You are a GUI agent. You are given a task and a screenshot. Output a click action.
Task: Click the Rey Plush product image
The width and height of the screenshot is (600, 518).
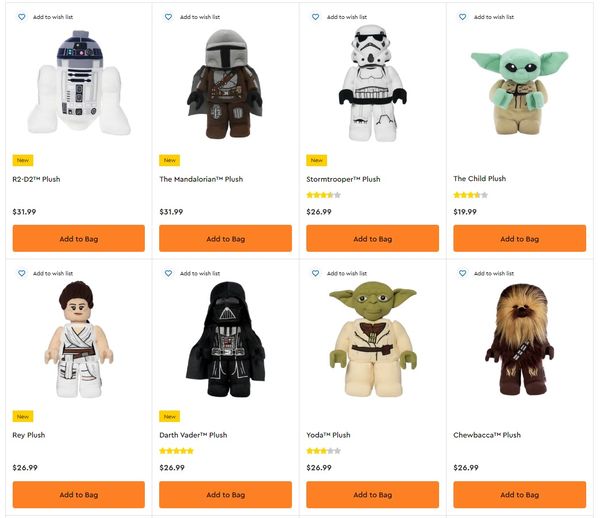[79, 339]
